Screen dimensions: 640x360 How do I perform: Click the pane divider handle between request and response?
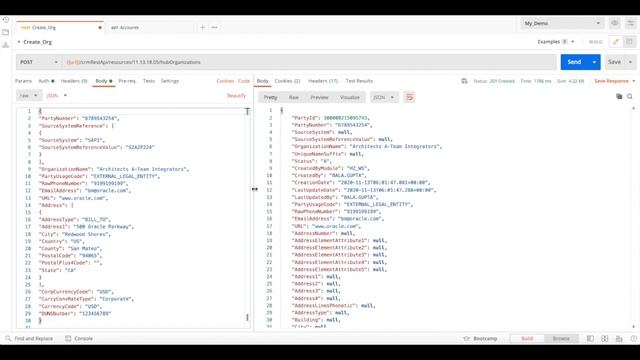click(x=254, y=189)
